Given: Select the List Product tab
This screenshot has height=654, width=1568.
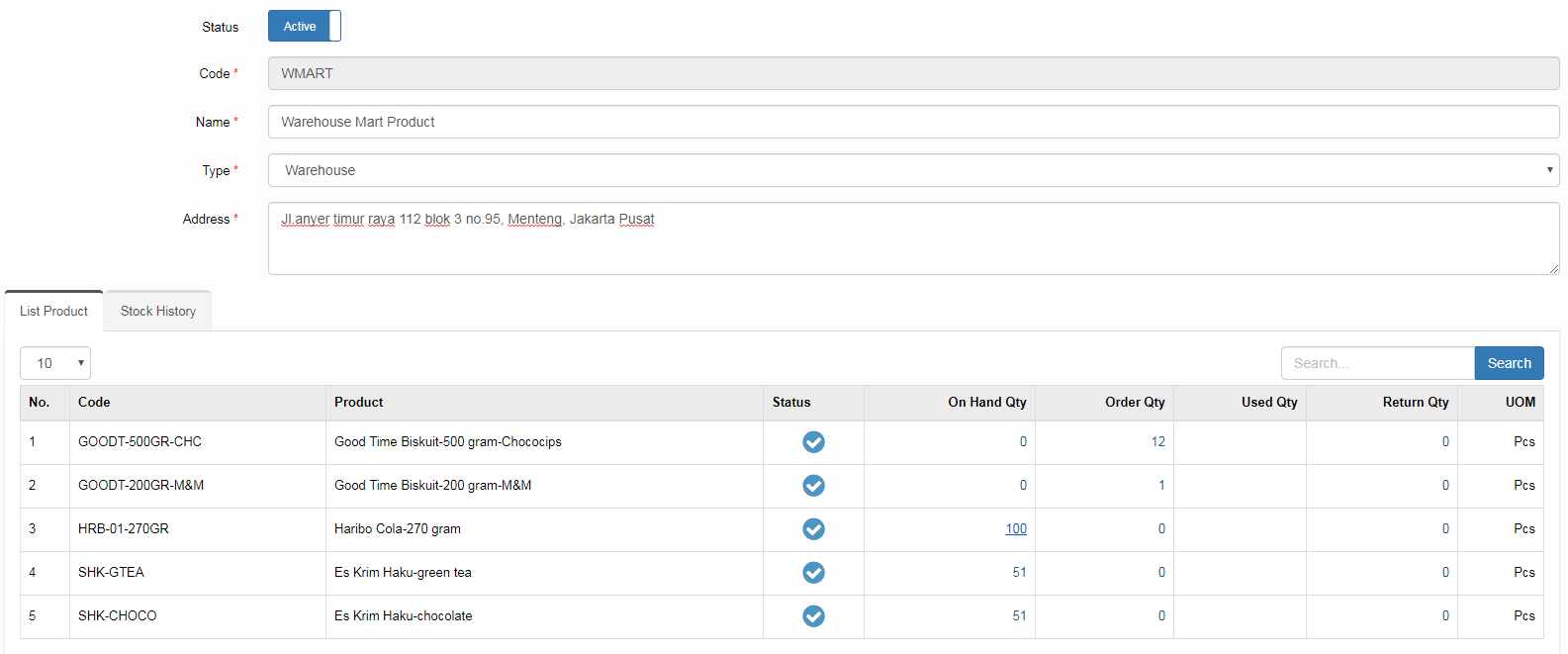Looking at the screenshot, I should (54, 311).
